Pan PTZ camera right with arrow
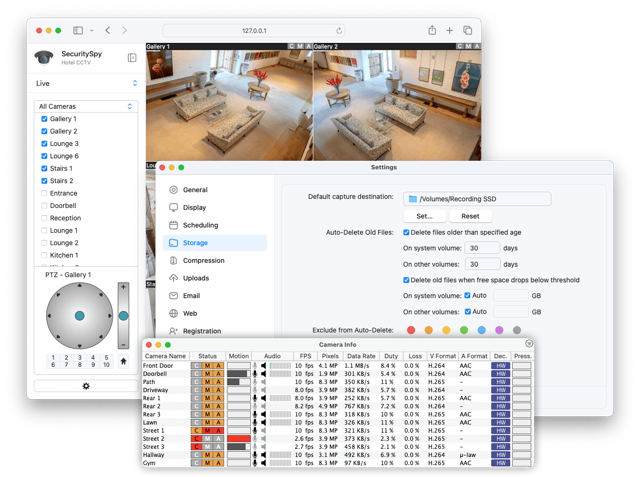The image size is (640, 477). pos(109,316)
